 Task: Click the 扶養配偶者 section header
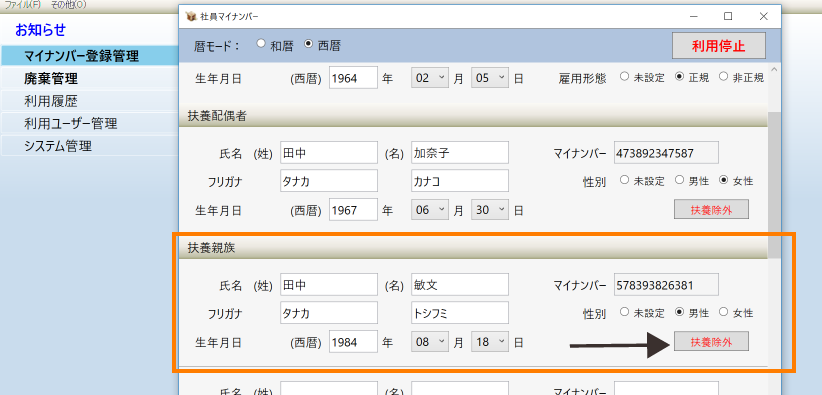(x=473, y=116)
